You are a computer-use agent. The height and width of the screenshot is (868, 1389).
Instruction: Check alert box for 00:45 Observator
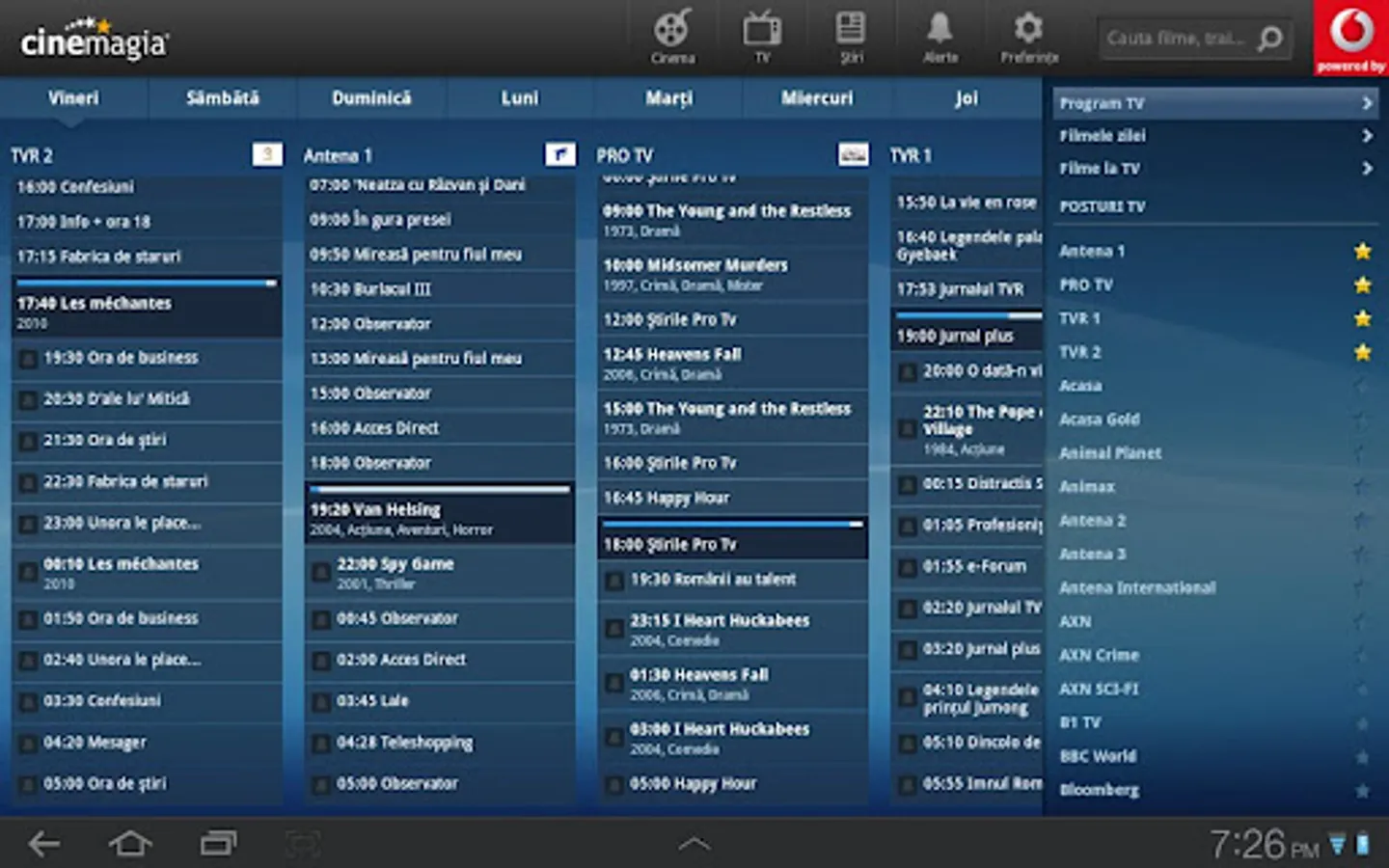[x=321, y=619]
